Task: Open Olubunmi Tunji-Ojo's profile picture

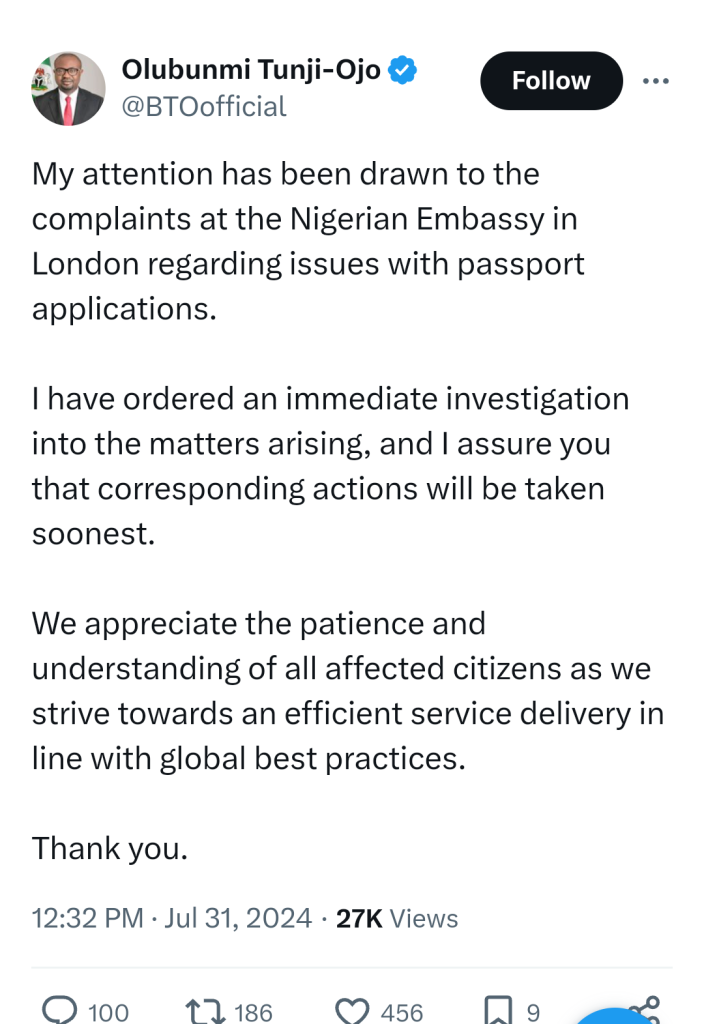Action: click(x=68, y=89)
